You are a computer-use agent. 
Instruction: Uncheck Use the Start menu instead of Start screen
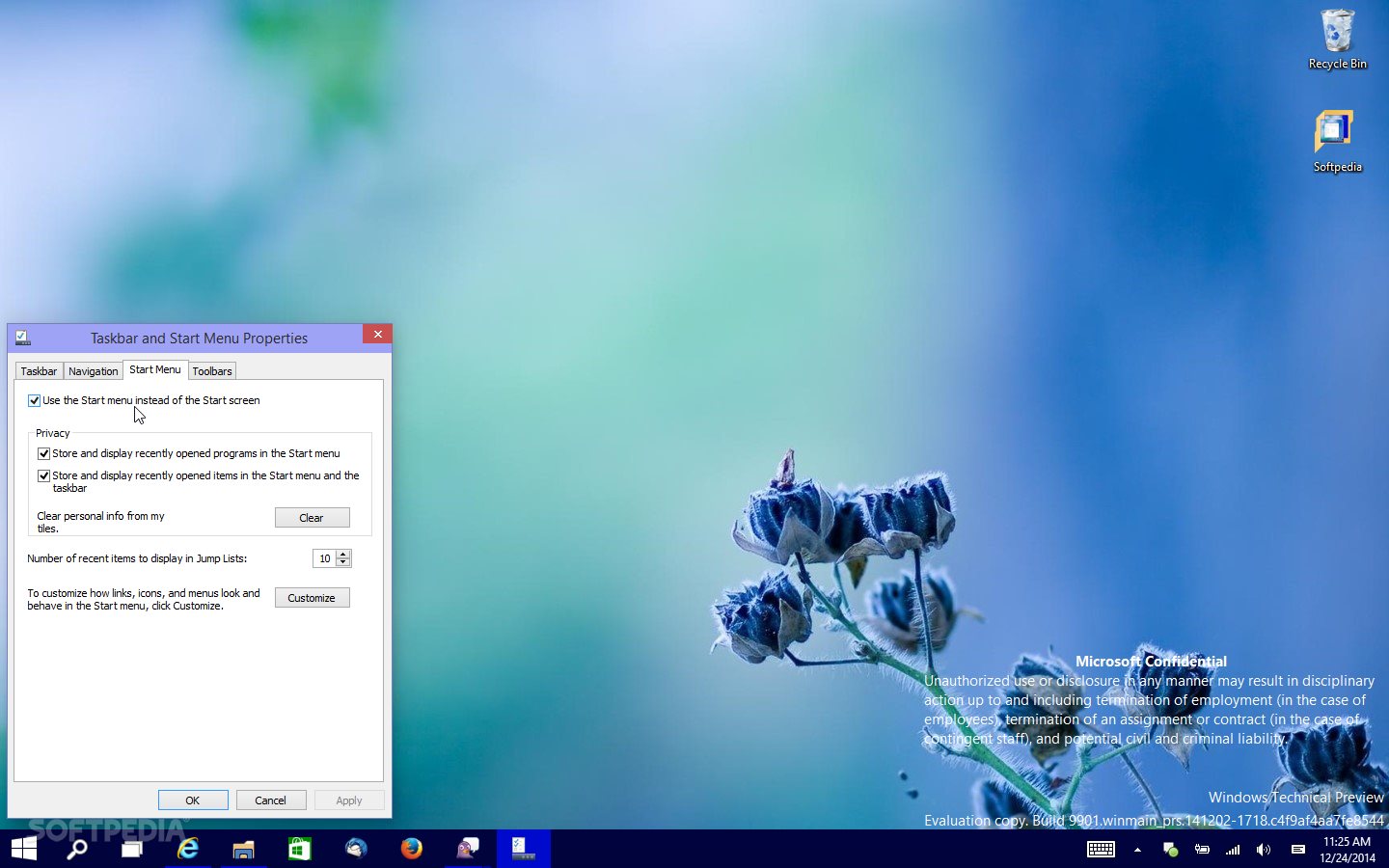(35, 400)
